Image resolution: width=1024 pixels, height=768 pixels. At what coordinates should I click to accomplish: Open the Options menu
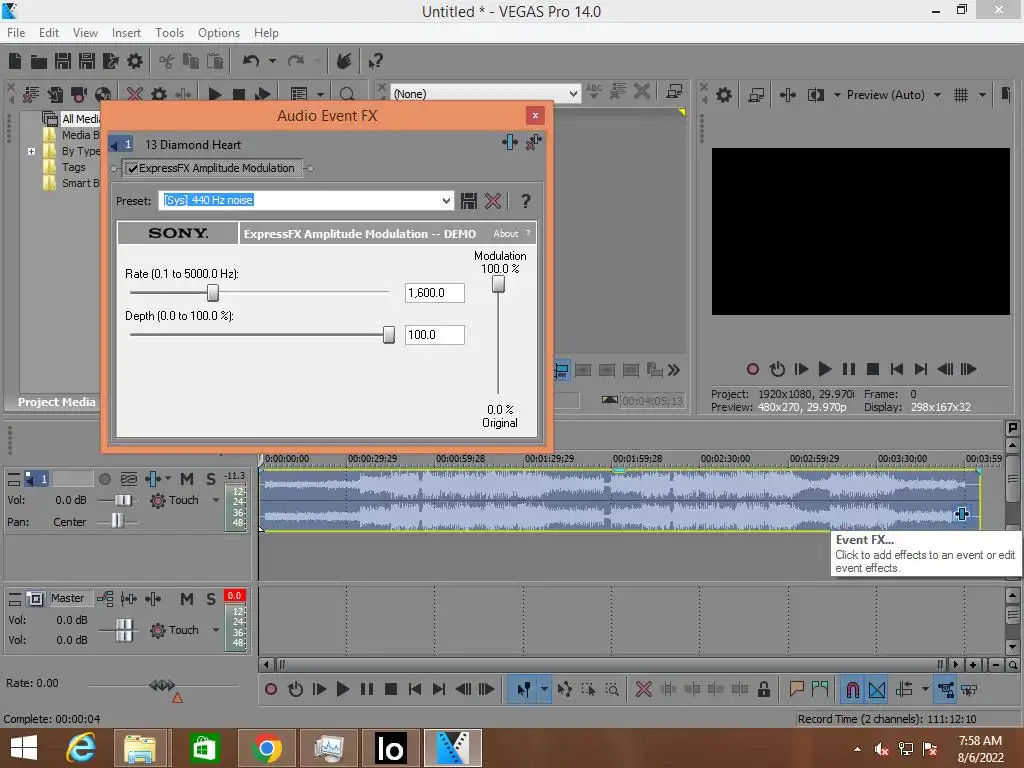[219, 33]
